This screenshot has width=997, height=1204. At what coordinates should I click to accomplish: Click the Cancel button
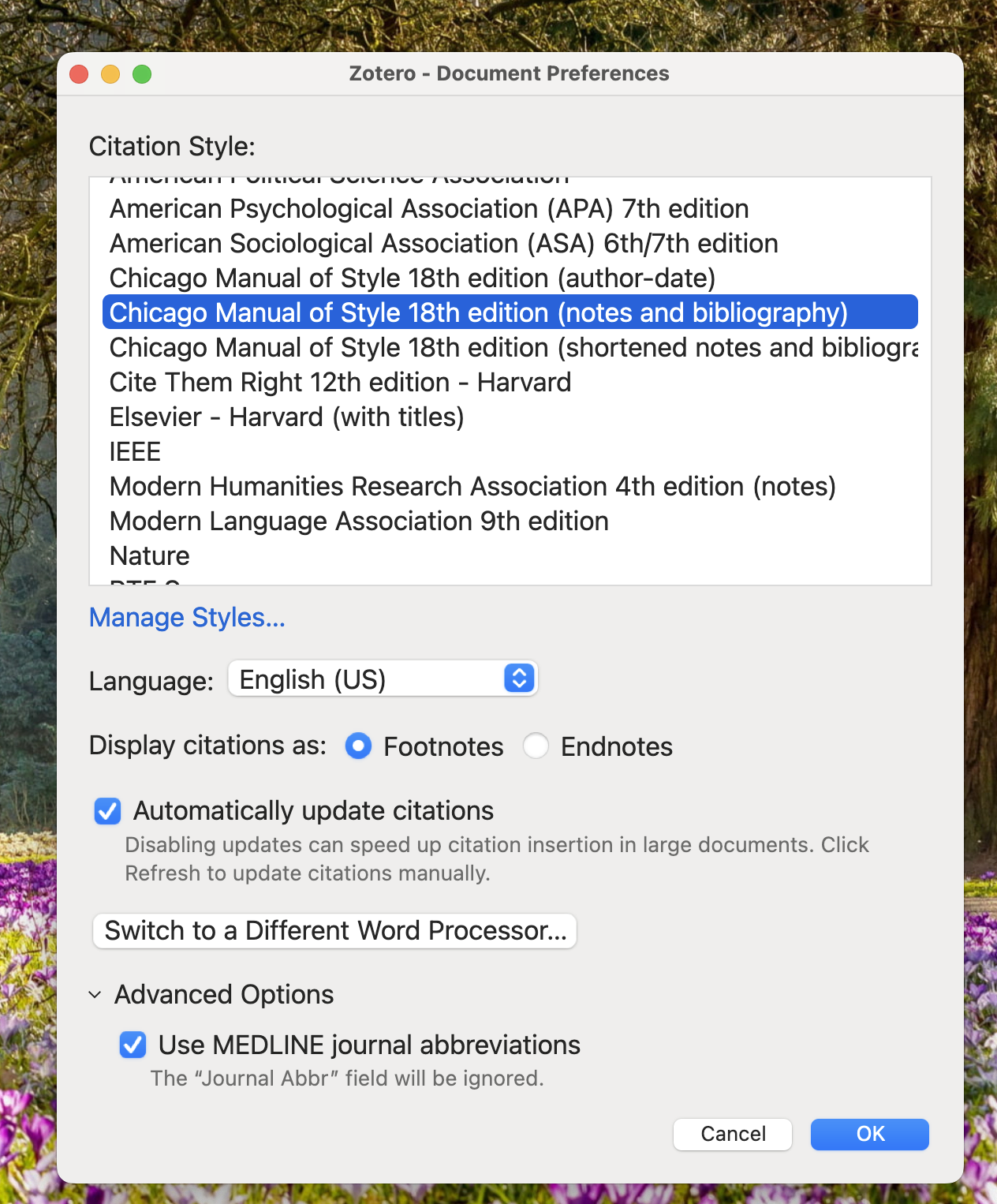click(x=733, y=1134)
